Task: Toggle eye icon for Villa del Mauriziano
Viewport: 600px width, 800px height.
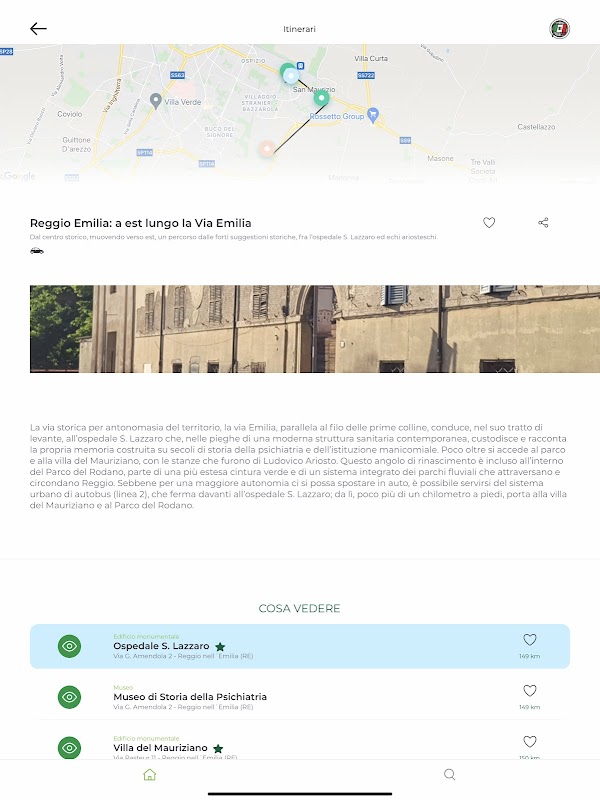Action: pos(69,747)
